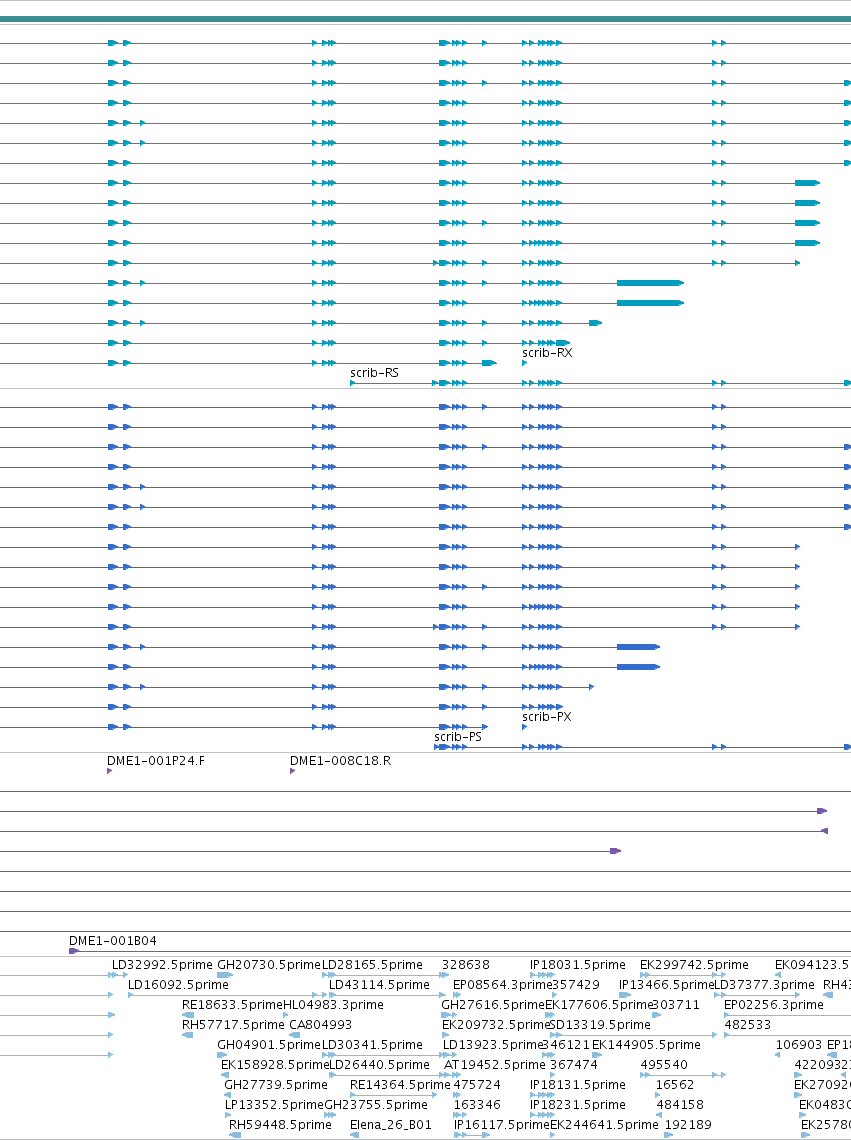Image resolution: width=851 pixels, height=1140 pixels.
Task: Click the 495540 feature label
Action: click(x=664, y=1064)
